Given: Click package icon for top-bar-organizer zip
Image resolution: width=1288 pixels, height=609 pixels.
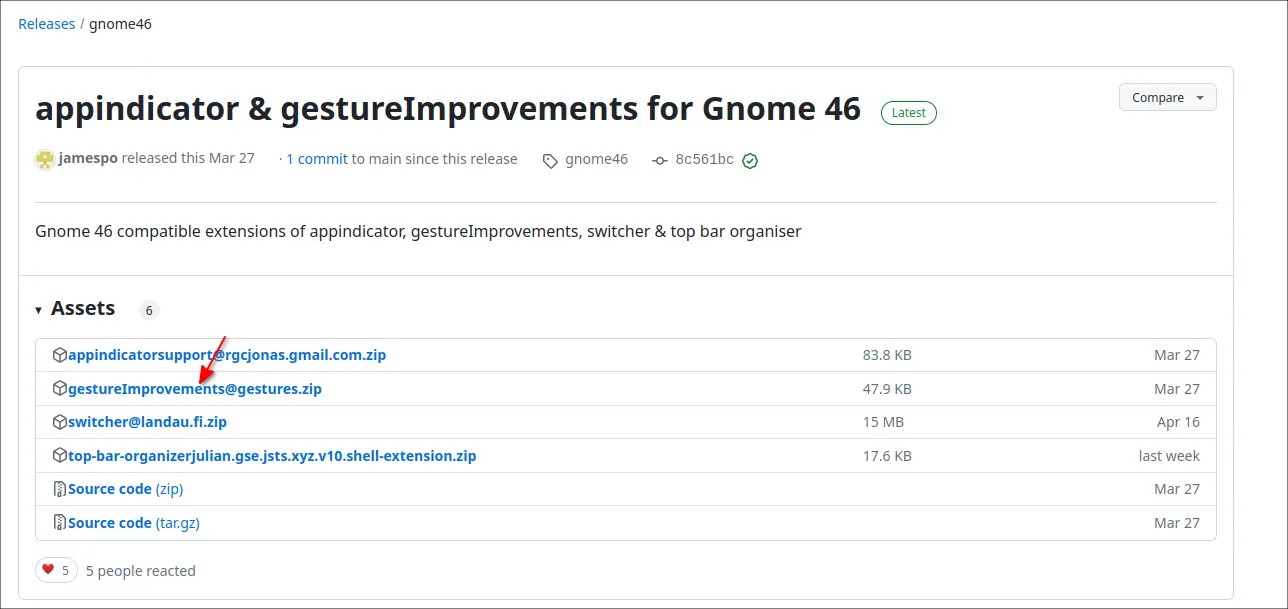Looking at the screenshot, I should click(x=60, y=456).
